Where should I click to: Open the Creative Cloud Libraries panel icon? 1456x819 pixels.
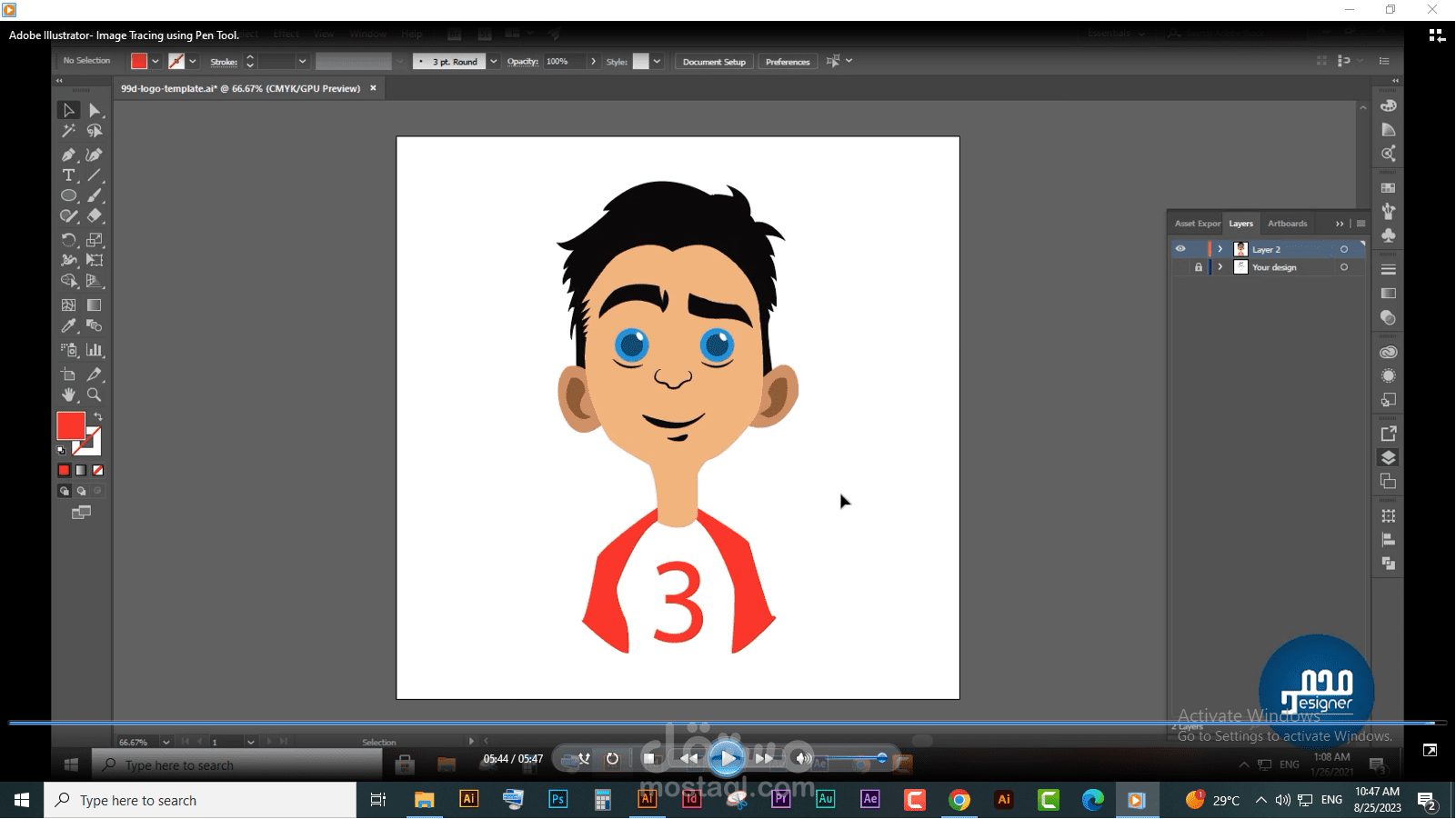(x=1388, y=352)
